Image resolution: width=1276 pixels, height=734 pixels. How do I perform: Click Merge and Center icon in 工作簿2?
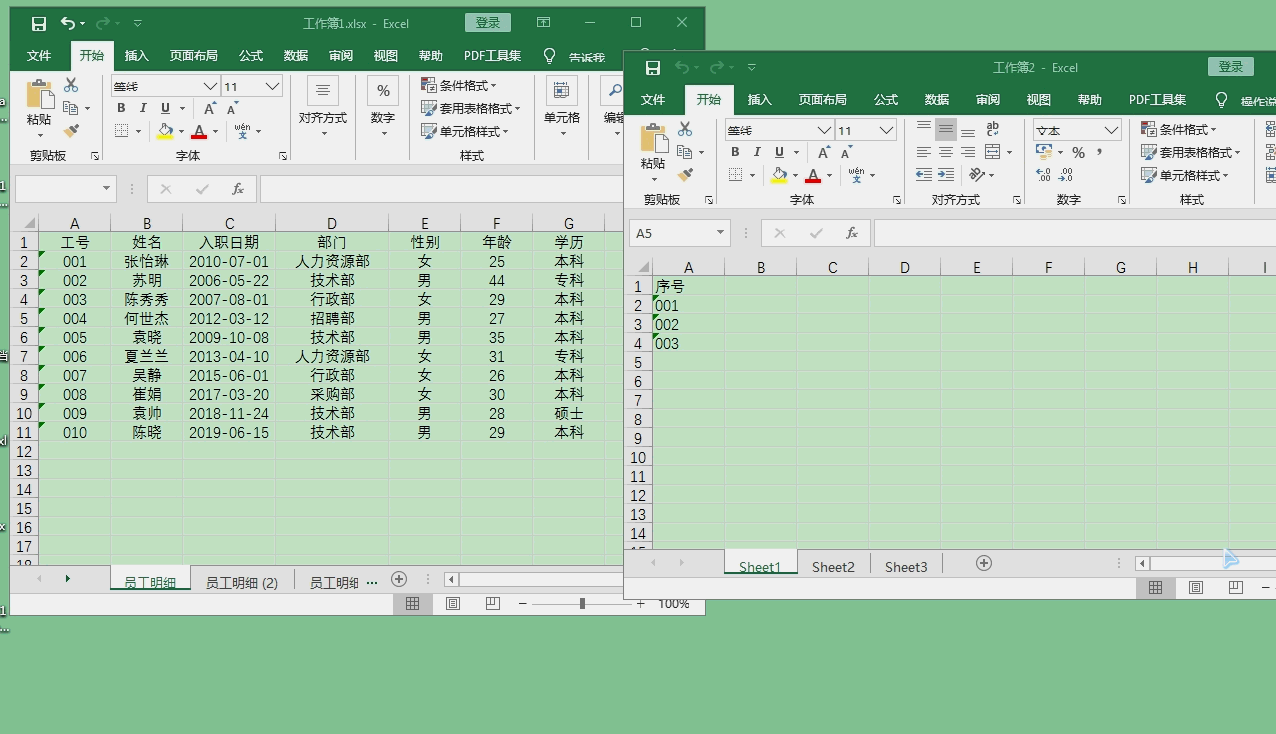point(993,152)
